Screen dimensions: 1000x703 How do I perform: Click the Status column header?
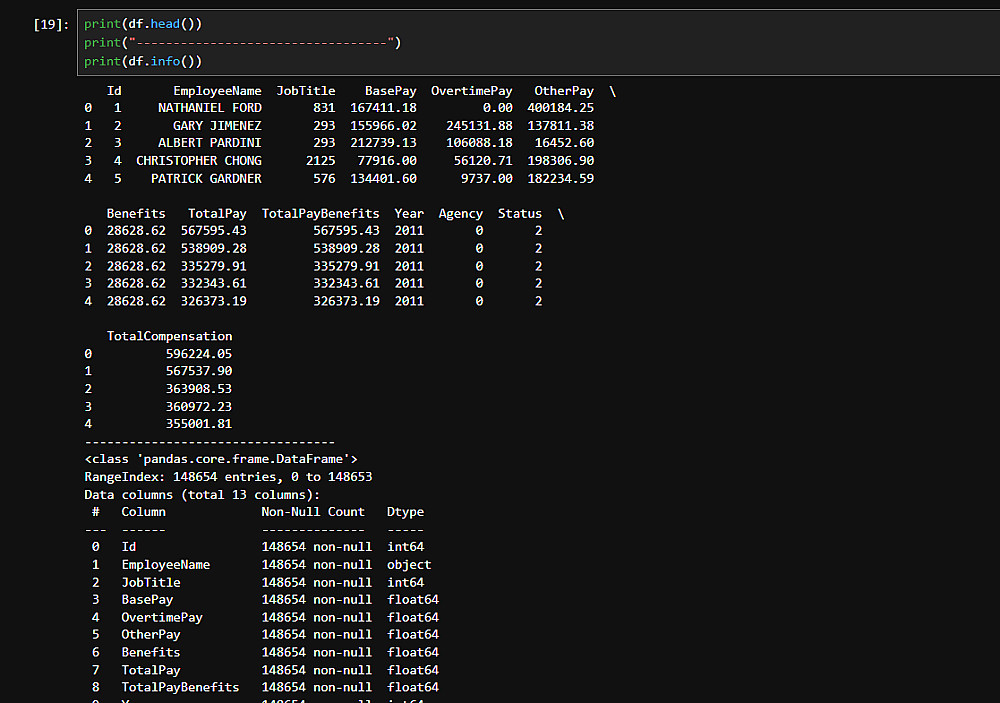pos(520,214)
